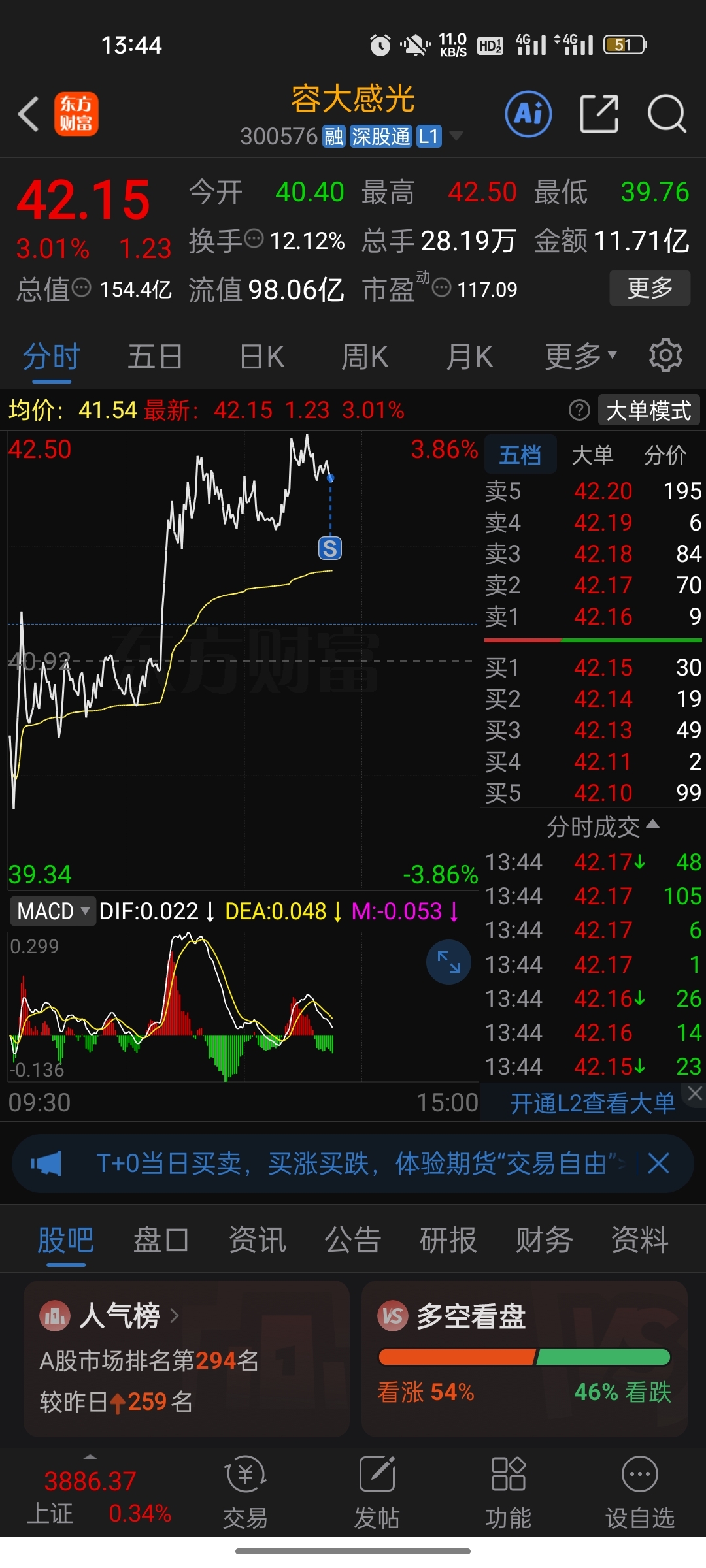Tap the L1 level badge
This screenshot has width=706, height=1568.
click(x=428, y=137)
